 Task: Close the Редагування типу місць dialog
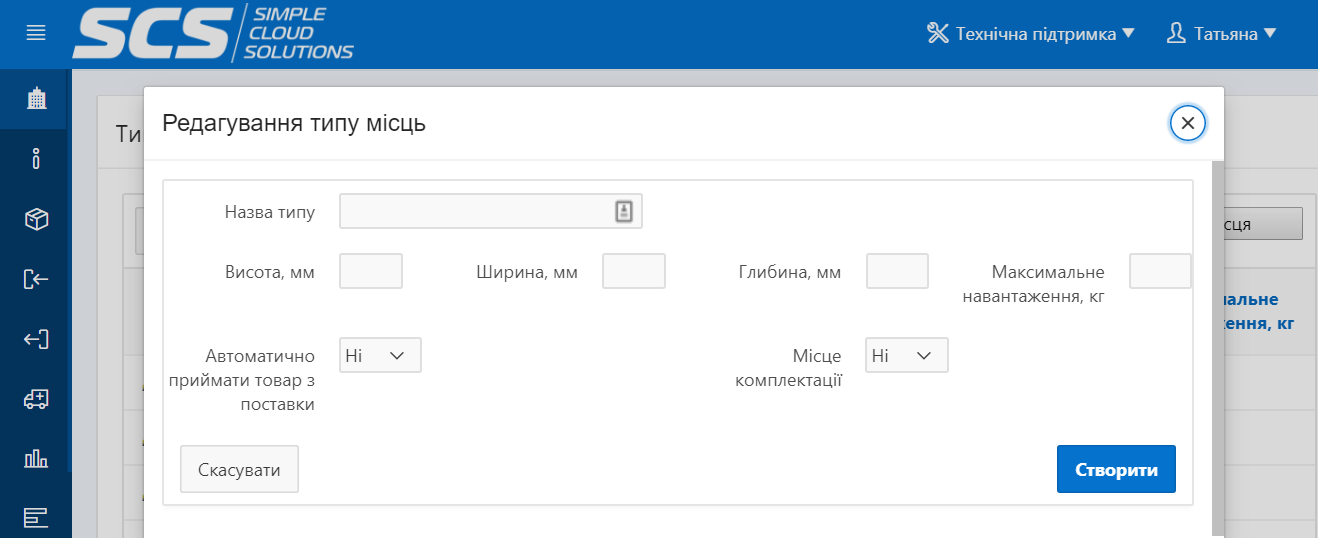(x=1188, y=123)
